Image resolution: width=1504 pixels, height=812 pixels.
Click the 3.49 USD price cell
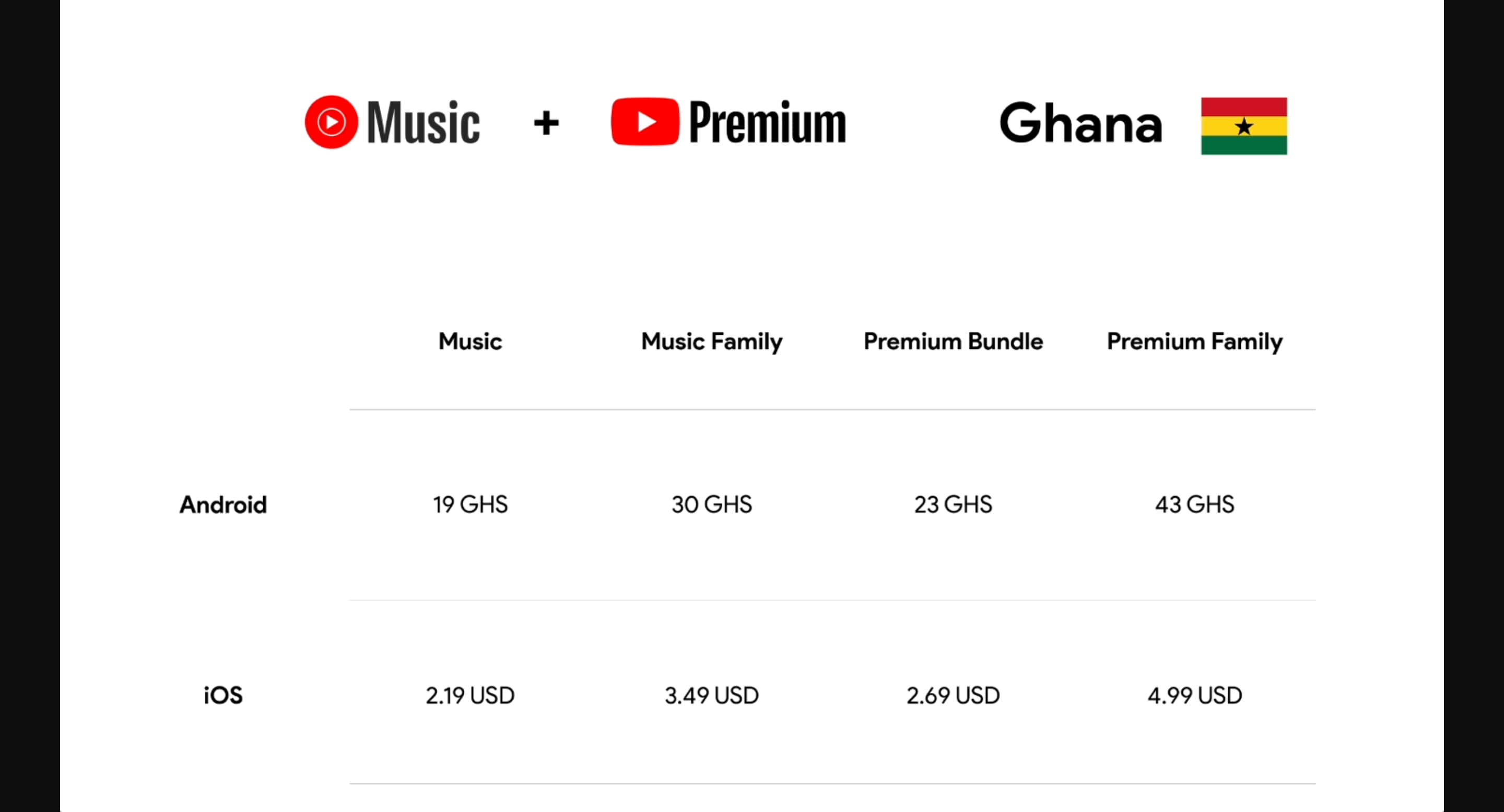tap(711, 695)
